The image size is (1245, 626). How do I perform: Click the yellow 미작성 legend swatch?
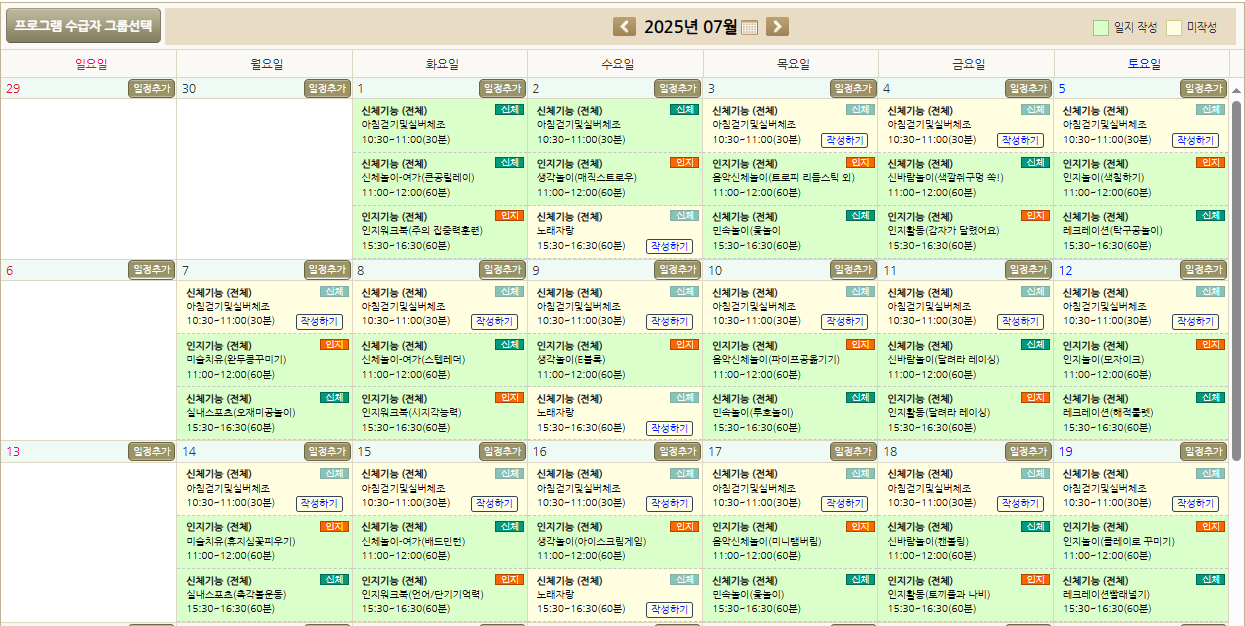[1174, 28]
